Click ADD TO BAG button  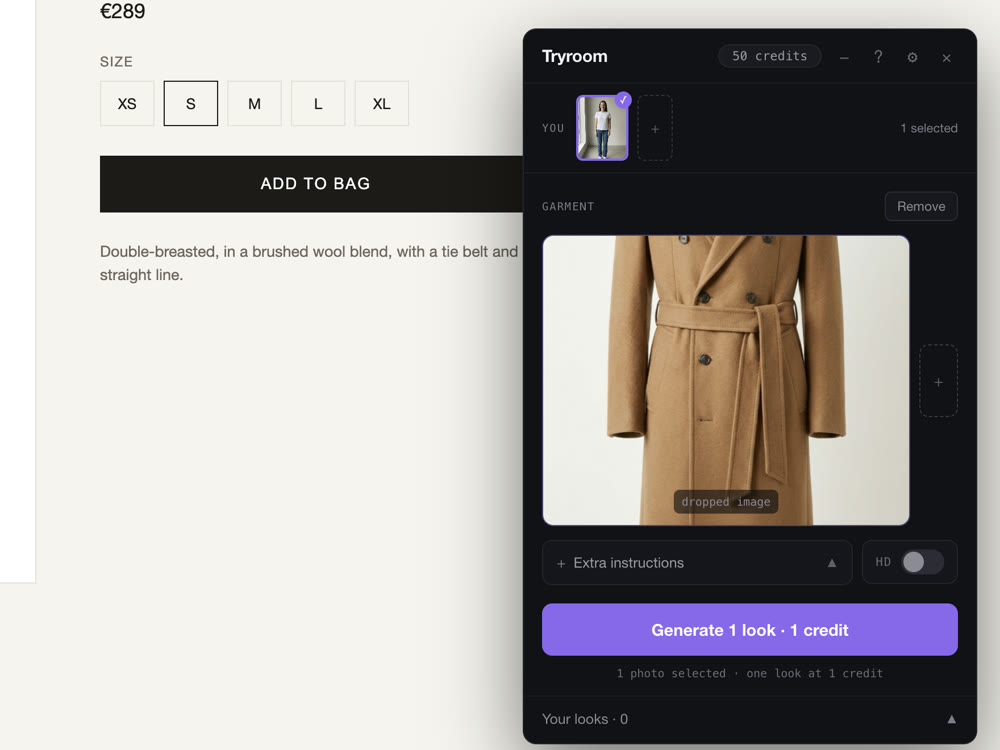tap(311, 184)
